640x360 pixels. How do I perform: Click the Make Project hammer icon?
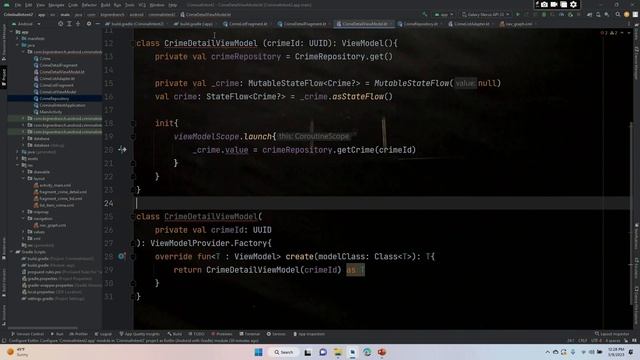425,15
